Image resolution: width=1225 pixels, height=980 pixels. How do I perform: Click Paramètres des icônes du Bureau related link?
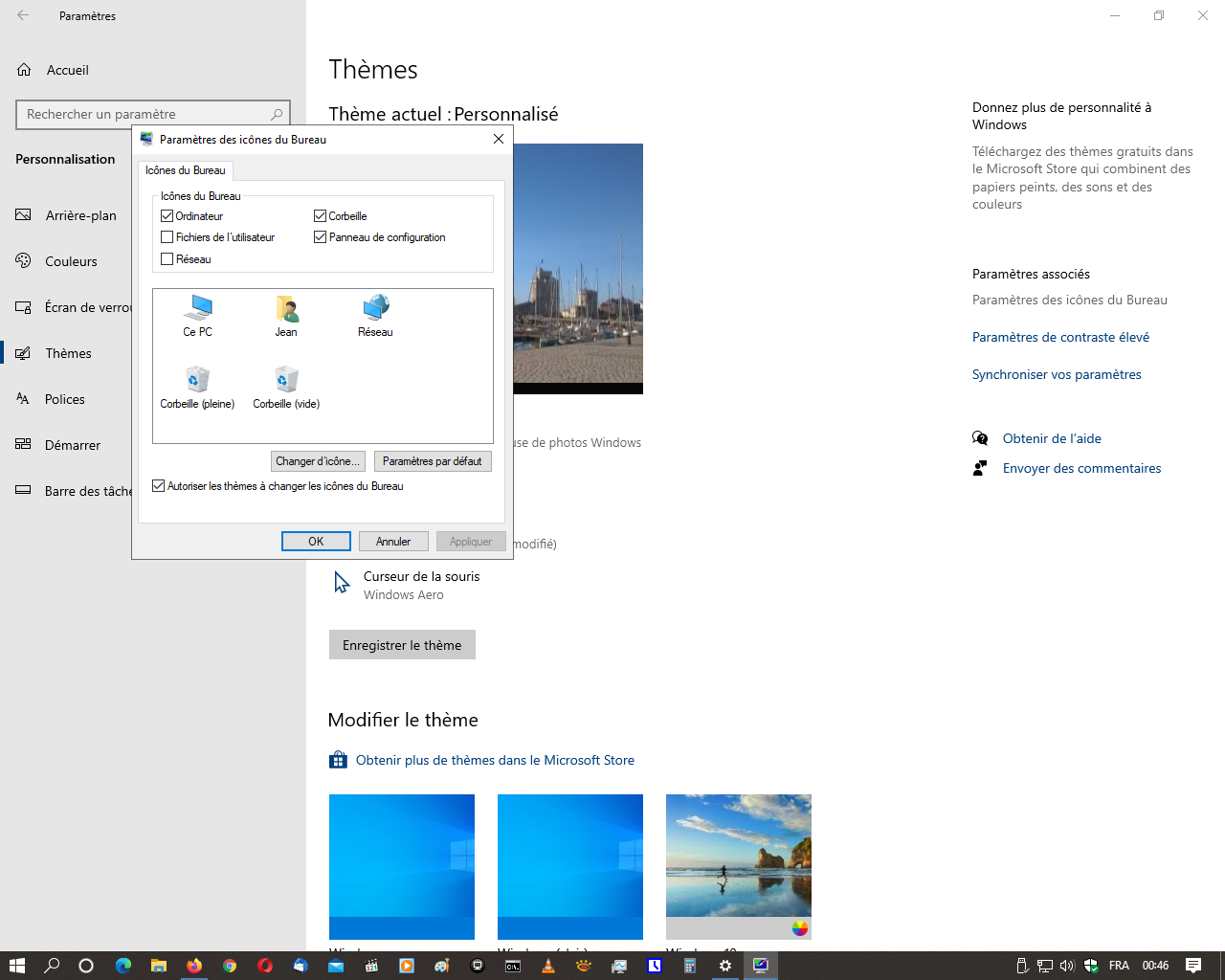click(1070, 300)
